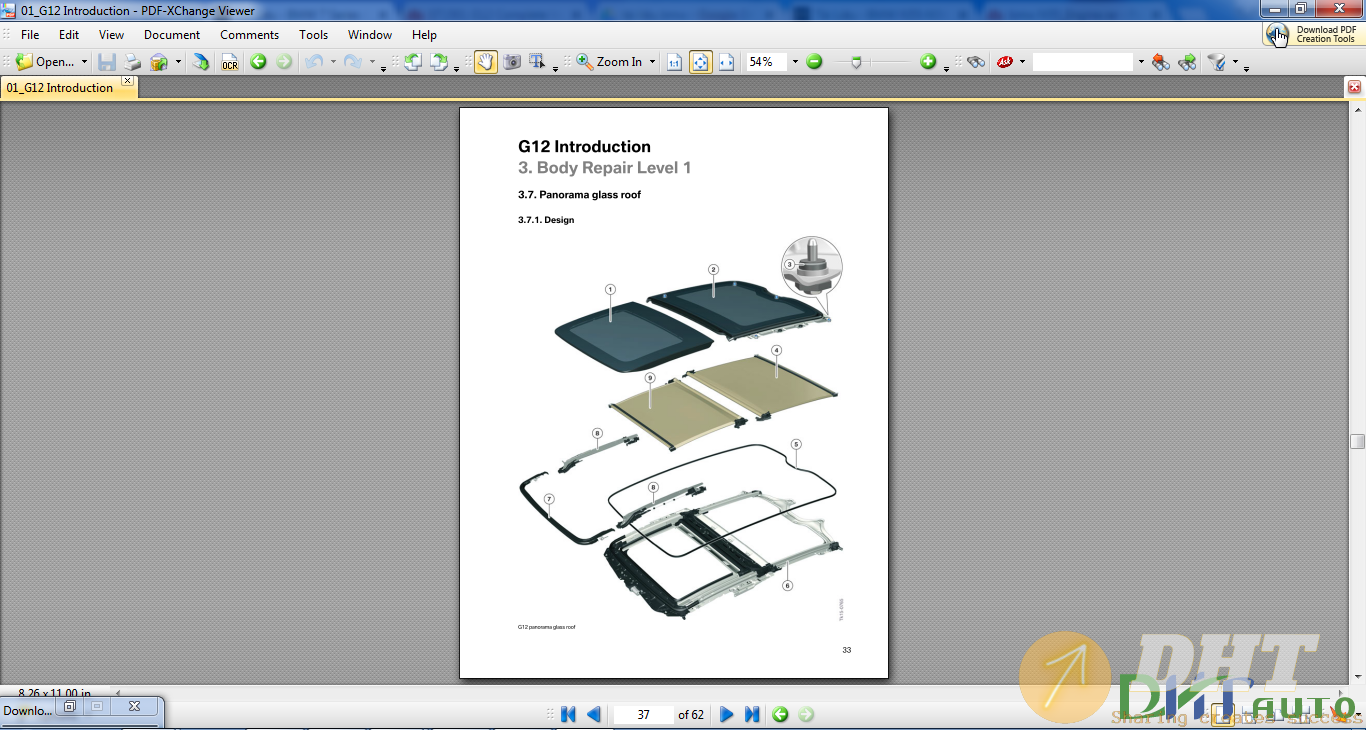Screen dimensions: 1366x730
Task: Select the Select Text tool
Action: tap(538, 62)
